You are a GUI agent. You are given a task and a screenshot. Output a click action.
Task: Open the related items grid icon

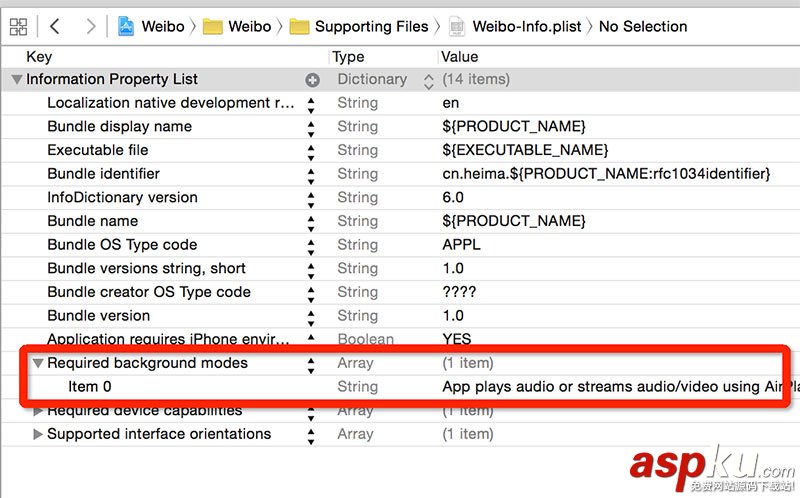click(17, 26)
